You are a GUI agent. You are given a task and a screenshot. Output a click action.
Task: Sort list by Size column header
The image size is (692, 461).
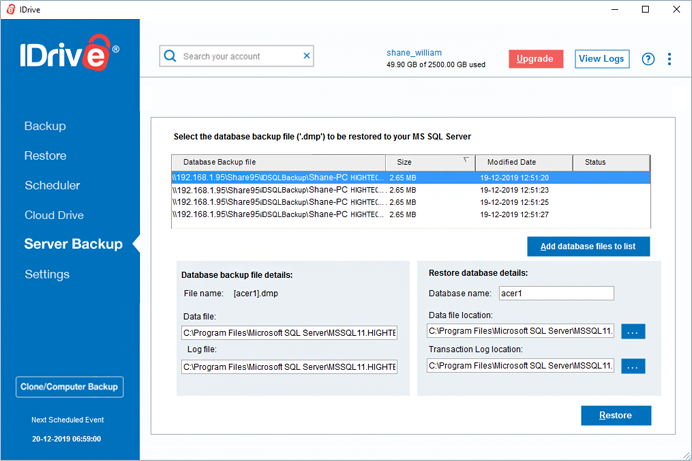point(430,162)
